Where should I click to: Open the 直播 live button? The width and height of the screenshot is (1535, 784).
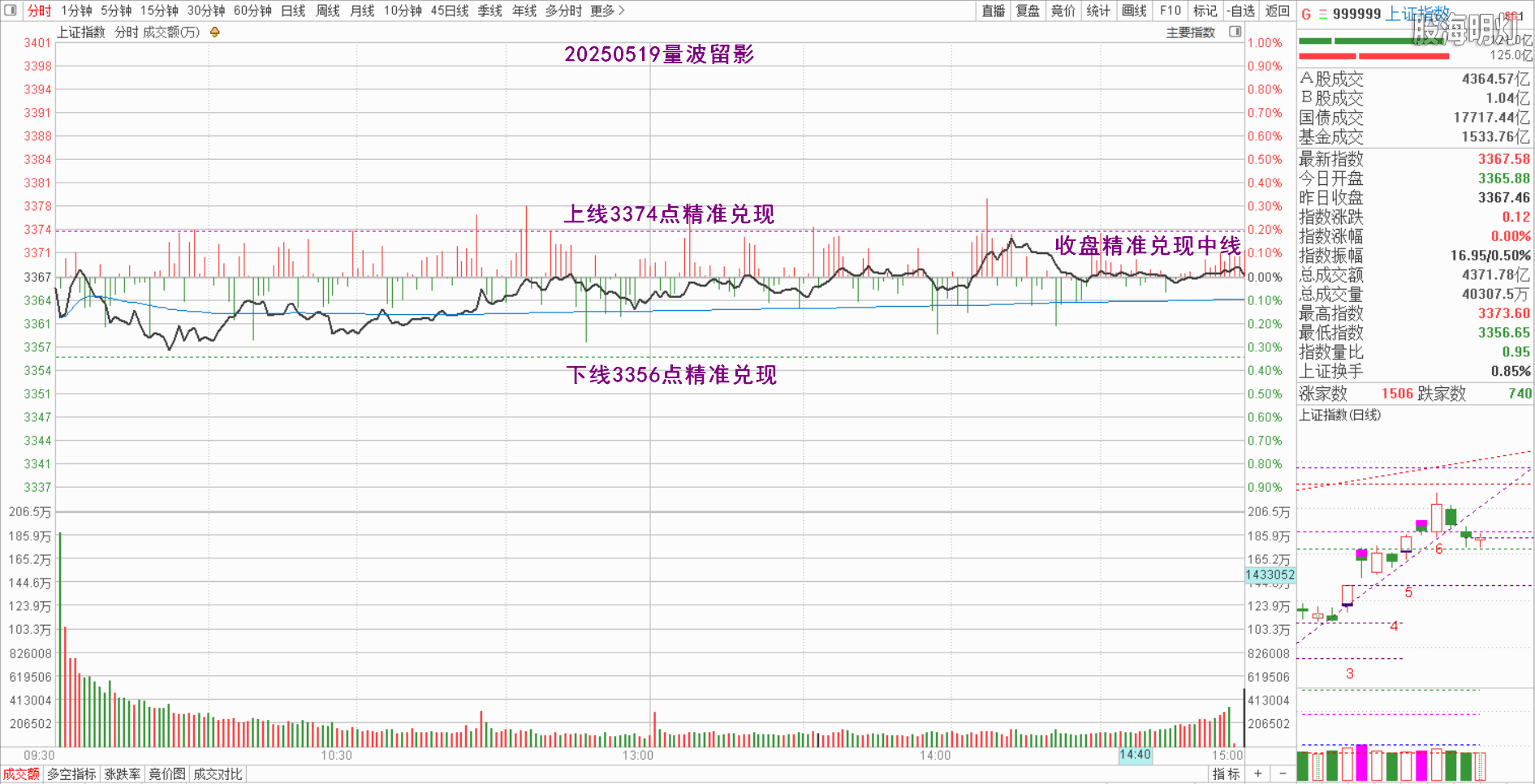993,11
